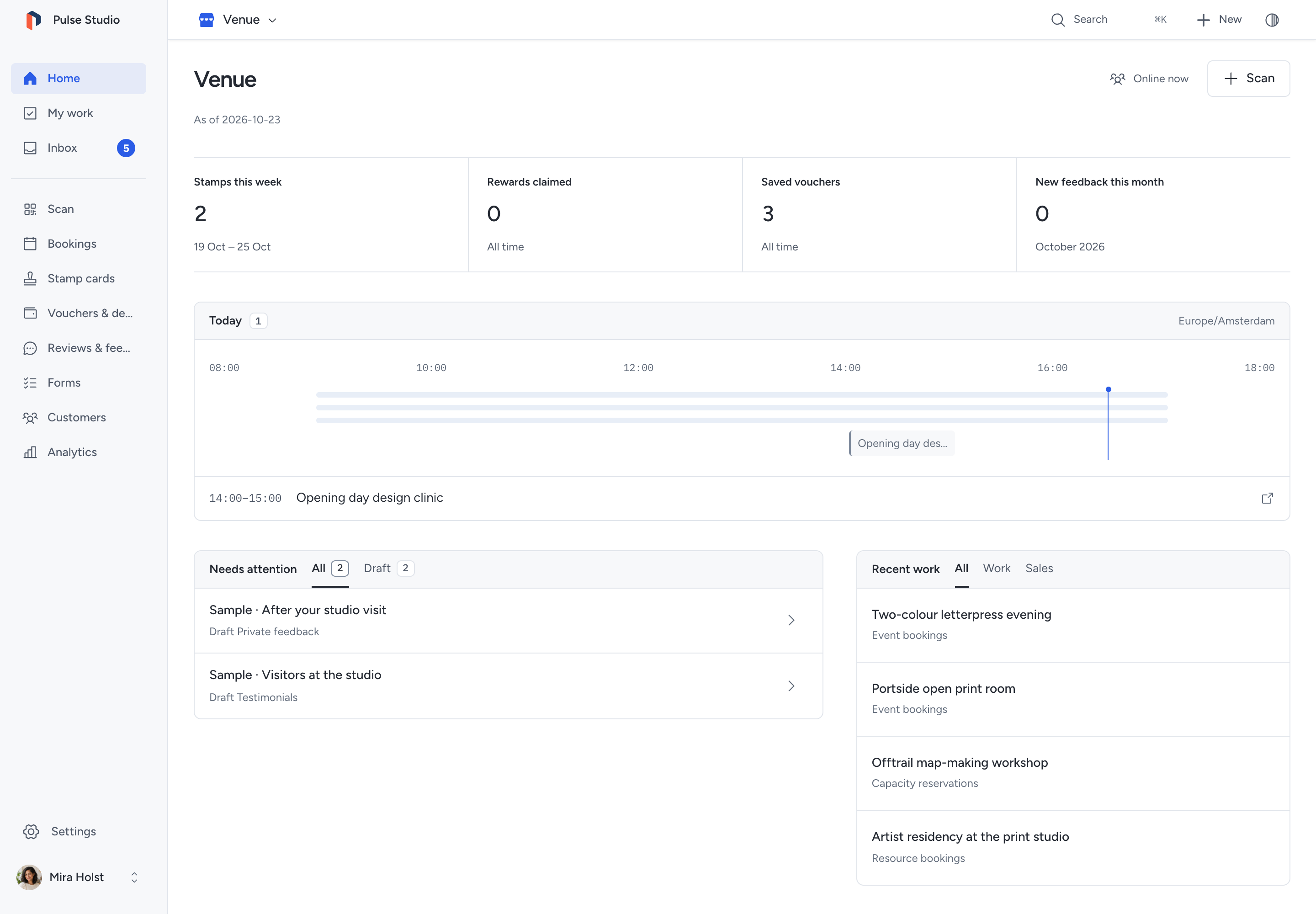Click the Search field

tap(1109, 20)
